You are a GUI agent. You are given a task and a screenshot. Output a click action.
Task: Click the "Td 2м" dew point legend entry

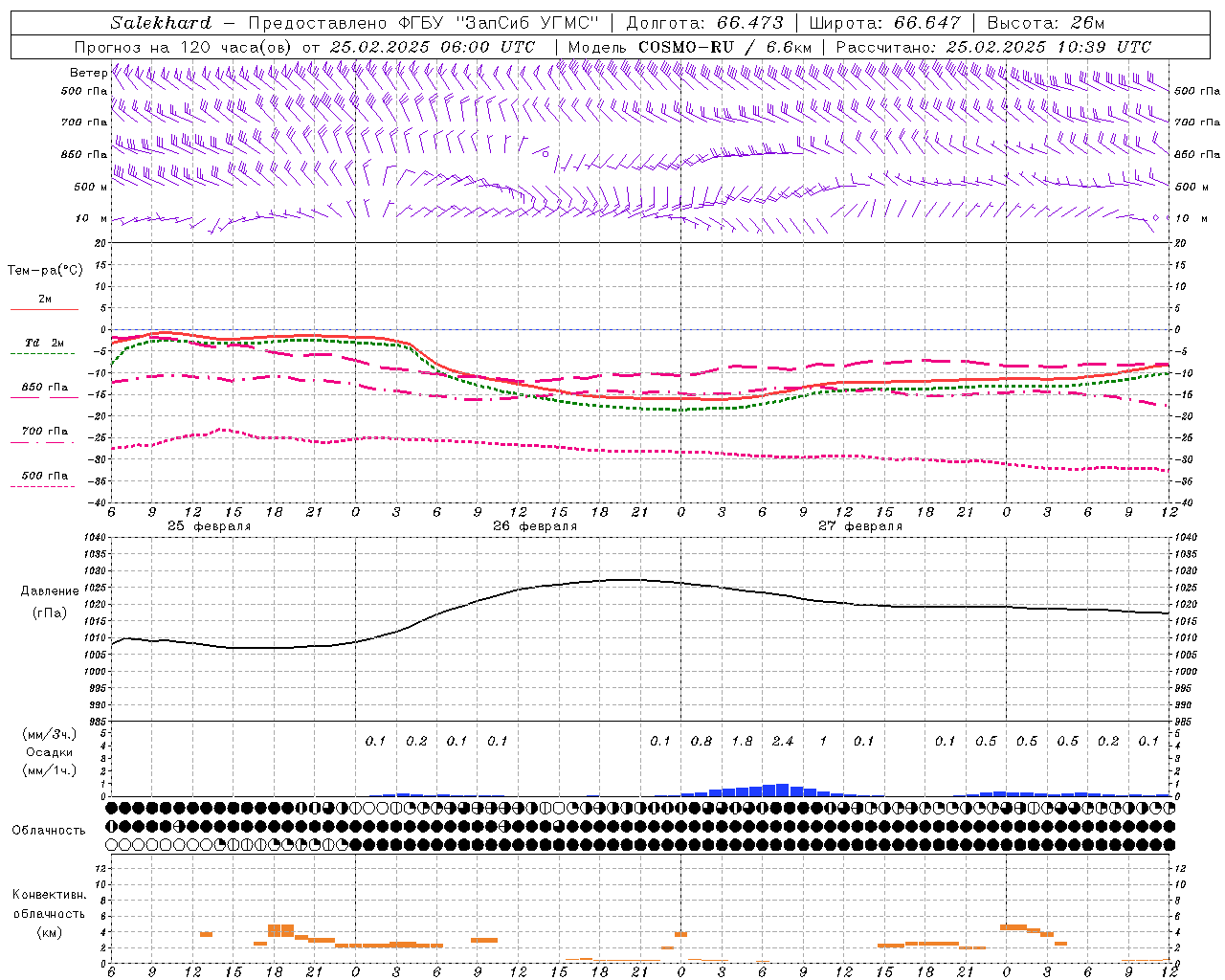tap(44, 343)
